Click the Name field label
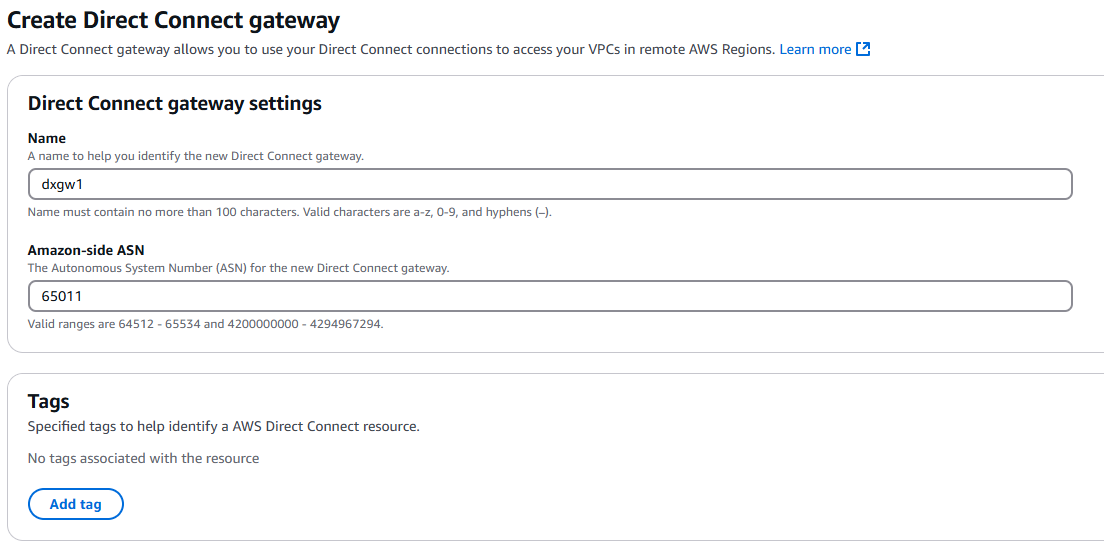1104x549 pixels. point(46,138)
